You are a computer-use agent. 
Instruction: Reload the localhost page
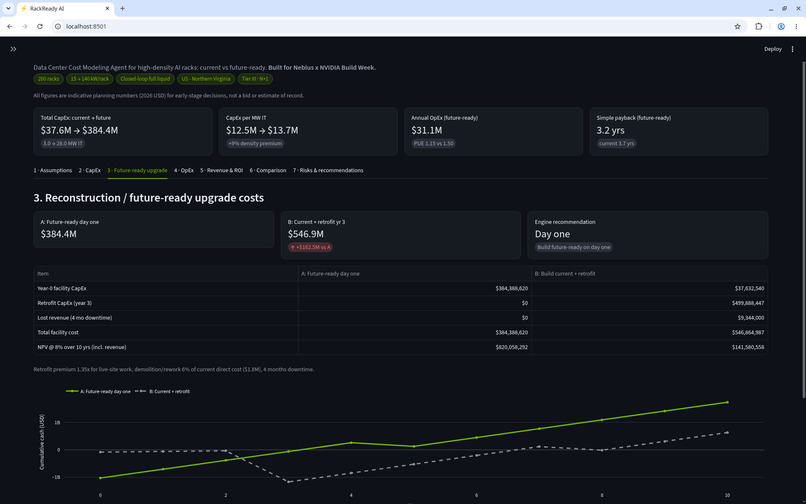pyautogui.click(x=40, y=26)
